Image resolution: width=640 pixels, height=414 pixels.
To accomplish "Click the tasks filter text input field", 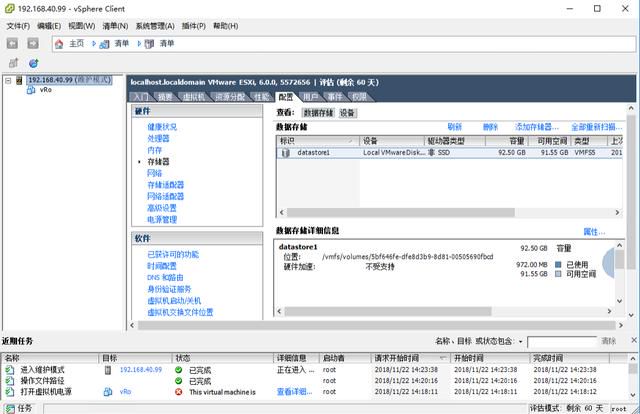I will click(x=562, y=342).
